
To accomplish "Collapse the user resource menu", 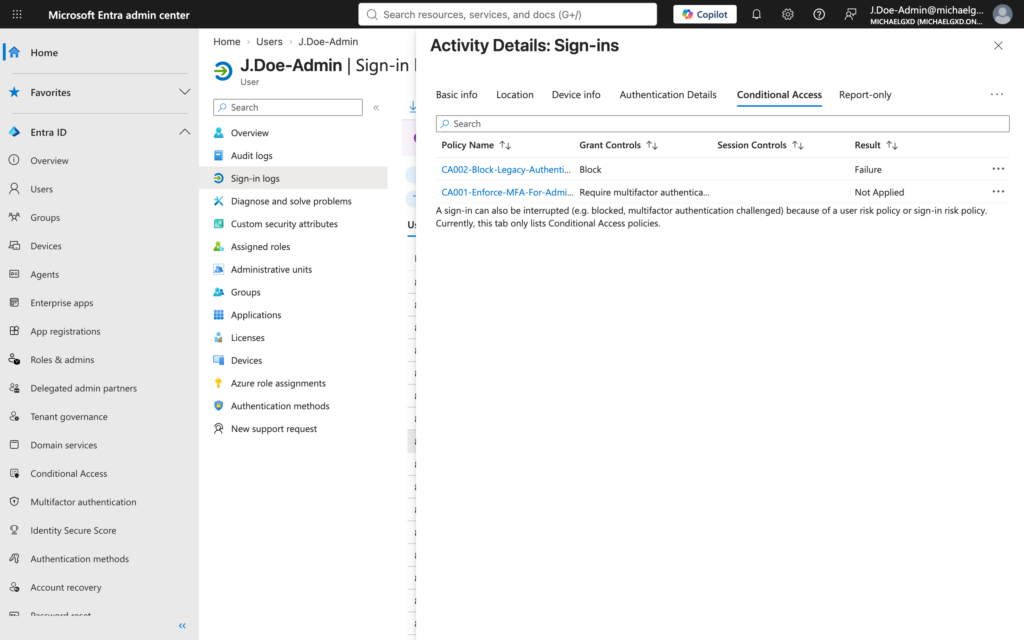I will point(376,108).
